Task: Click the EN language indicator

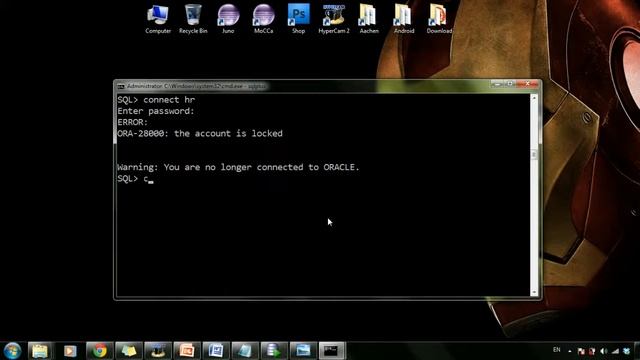Action: click(x=556, y=350)
